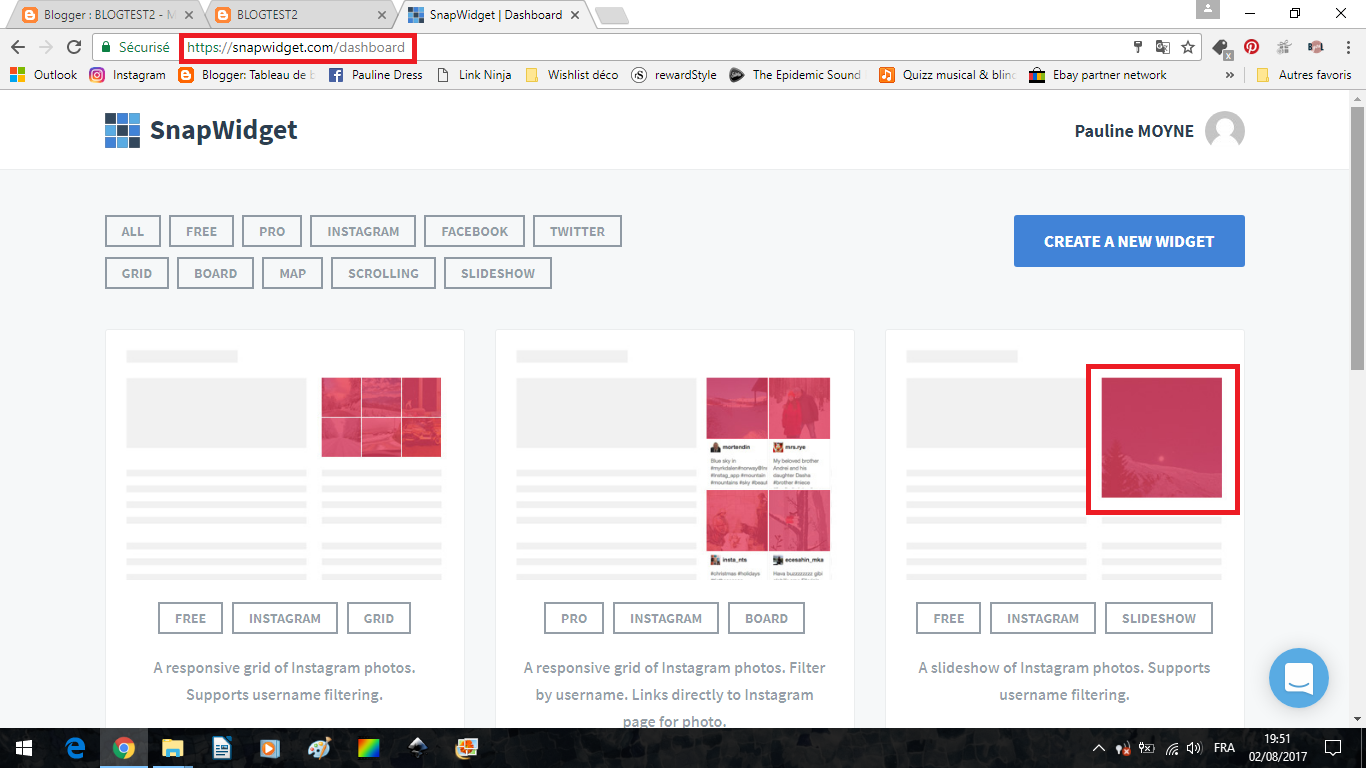Filter widgets by the FREE tag
Image resolution: width=1366 pixels, height=768 pixels.
click(201, 231)
